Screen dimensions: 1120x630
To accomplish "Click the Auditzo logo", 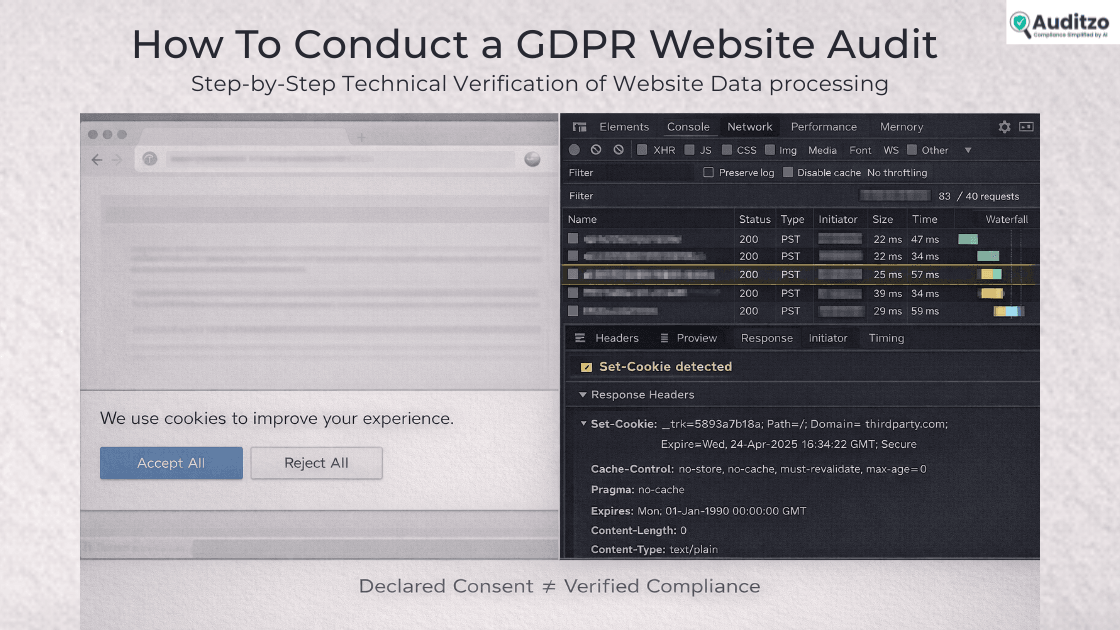I will coord(1062,24).
